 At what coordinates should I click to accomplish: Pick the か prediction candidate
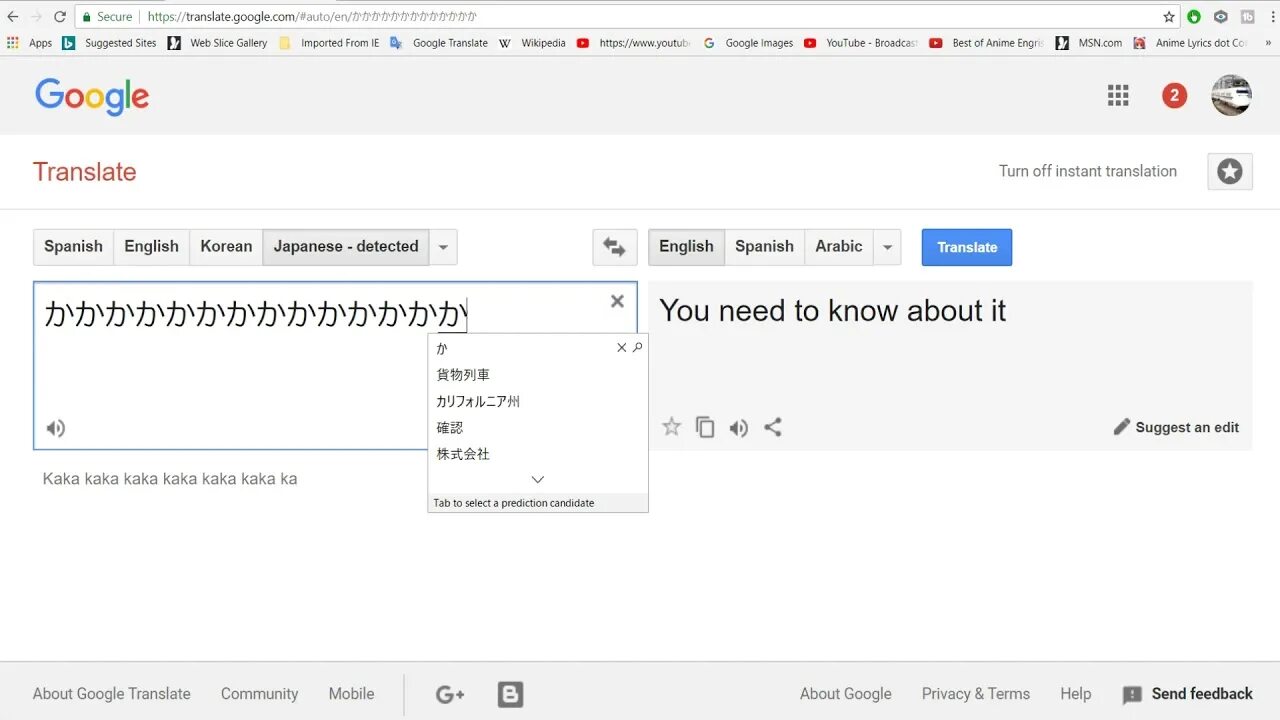coord(442,348)
